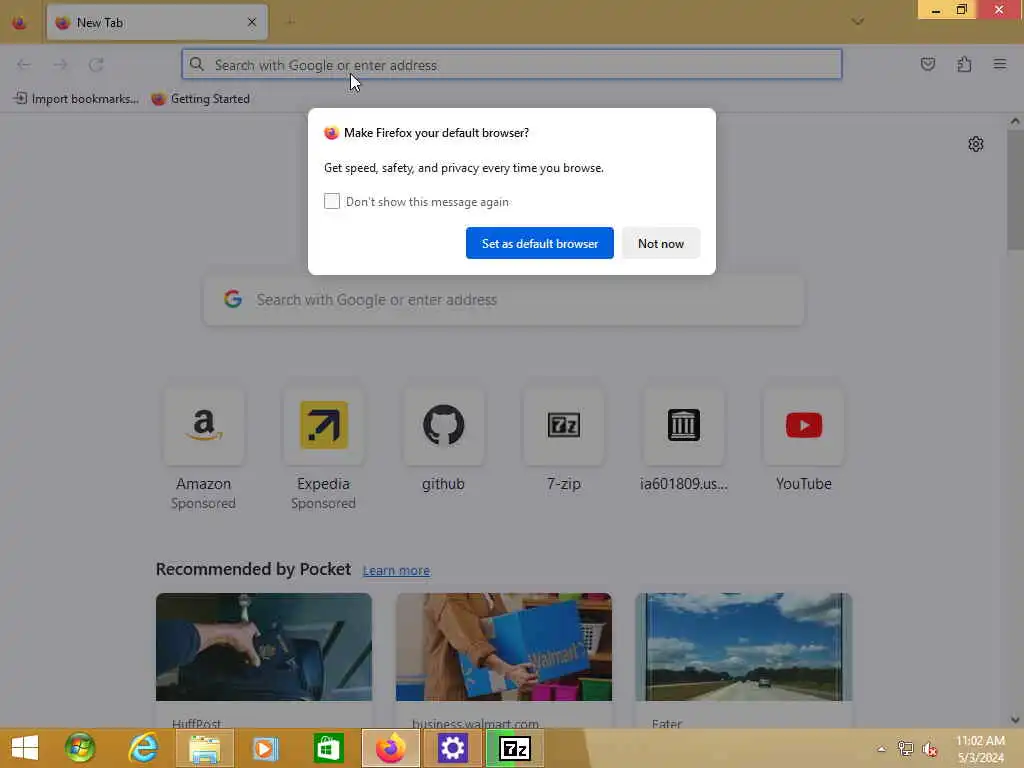Open Firefox View pinned tab icon
The image size is (1024, 768).
click(x=20, y=23)
